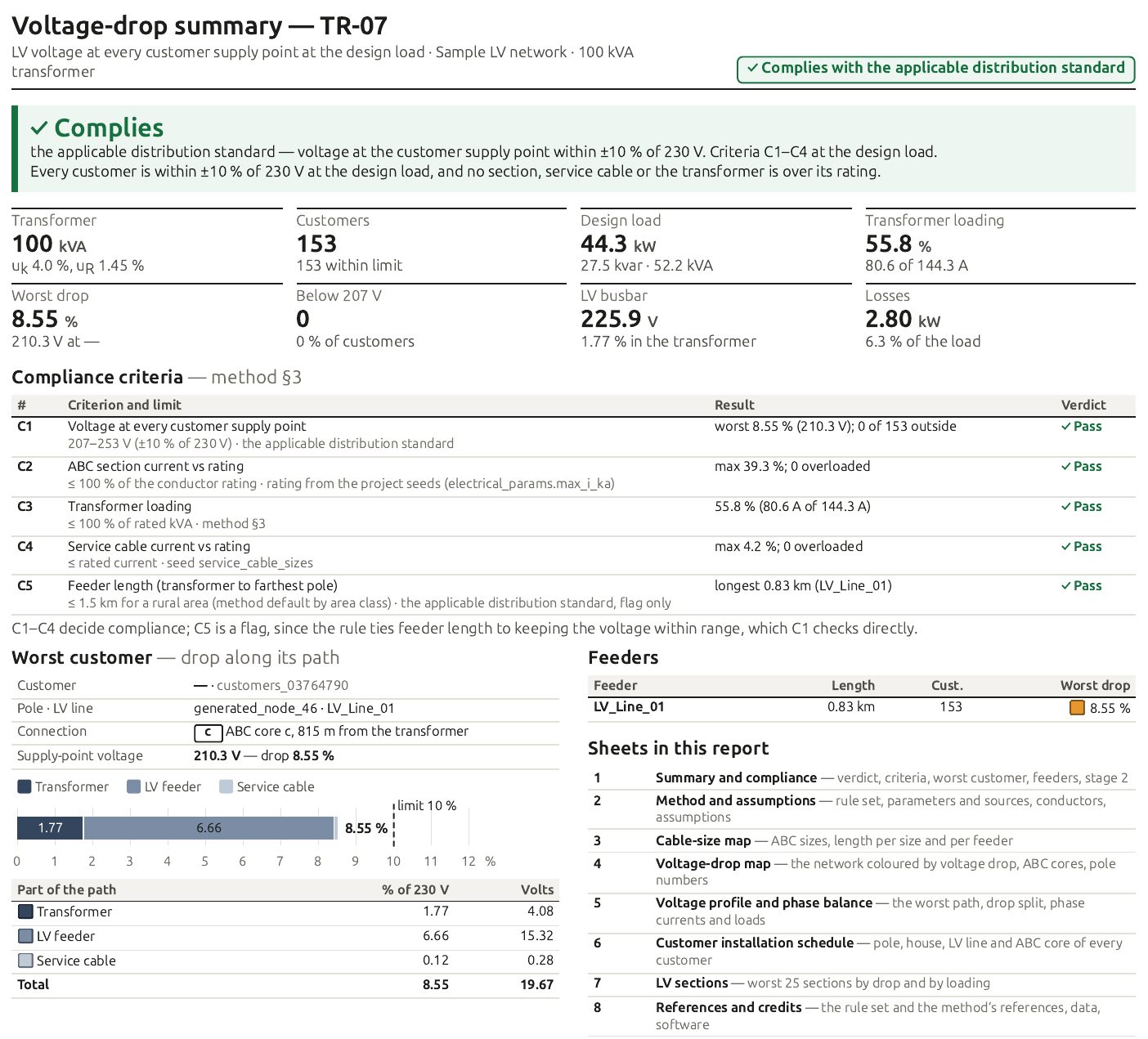Open the 'Voltage-drop map' sheet entry
Viewport: 1148px width, 1039px height.
click(x=862, y=872)
